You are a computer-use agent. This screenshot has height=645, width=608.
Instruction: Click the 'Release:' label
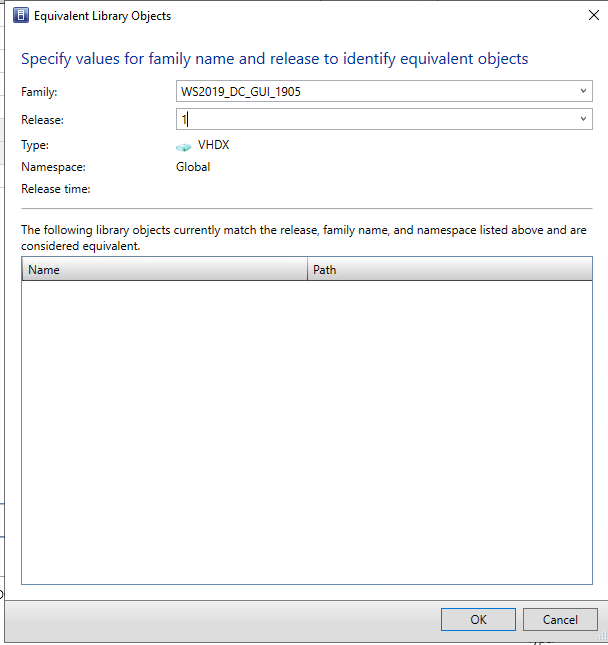click(42, 120)
